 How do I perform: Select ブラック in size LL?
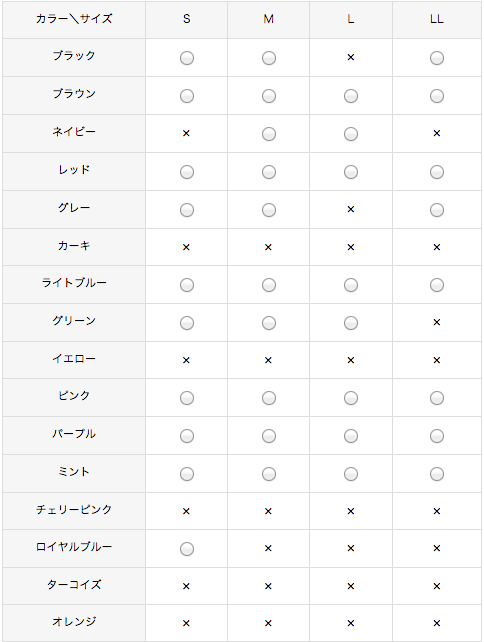point(437,58)
